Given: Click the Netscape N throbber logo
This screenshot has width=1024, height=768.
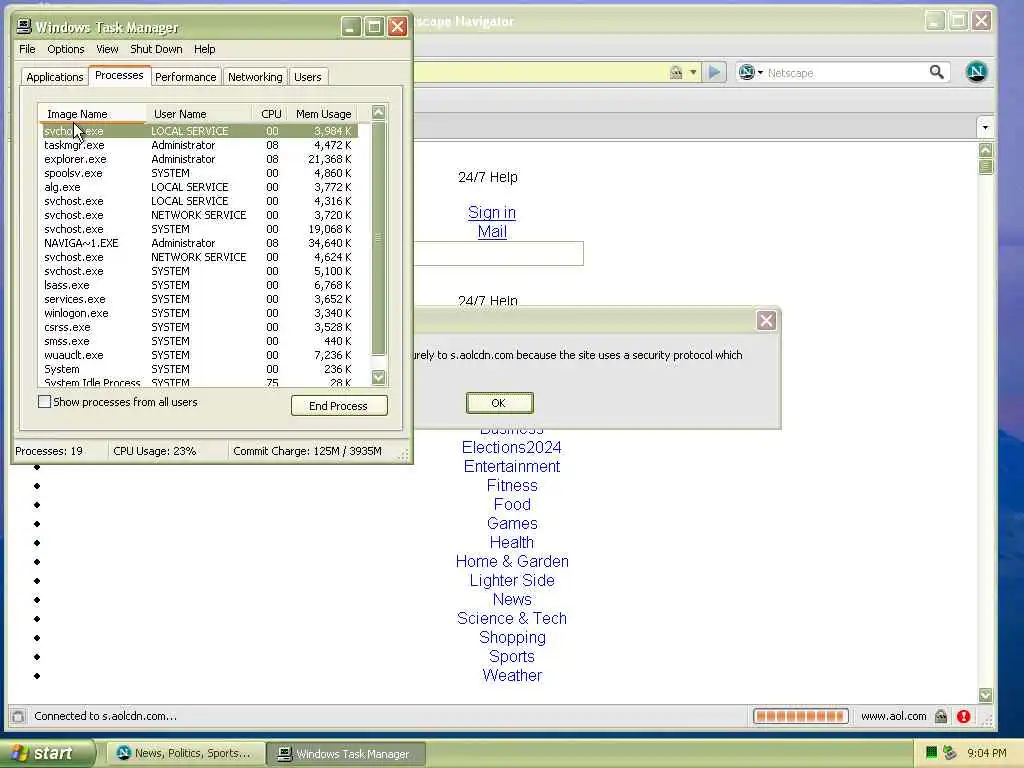Looking at the screenshot, I should pyautogui.click(x=976, y=72).
